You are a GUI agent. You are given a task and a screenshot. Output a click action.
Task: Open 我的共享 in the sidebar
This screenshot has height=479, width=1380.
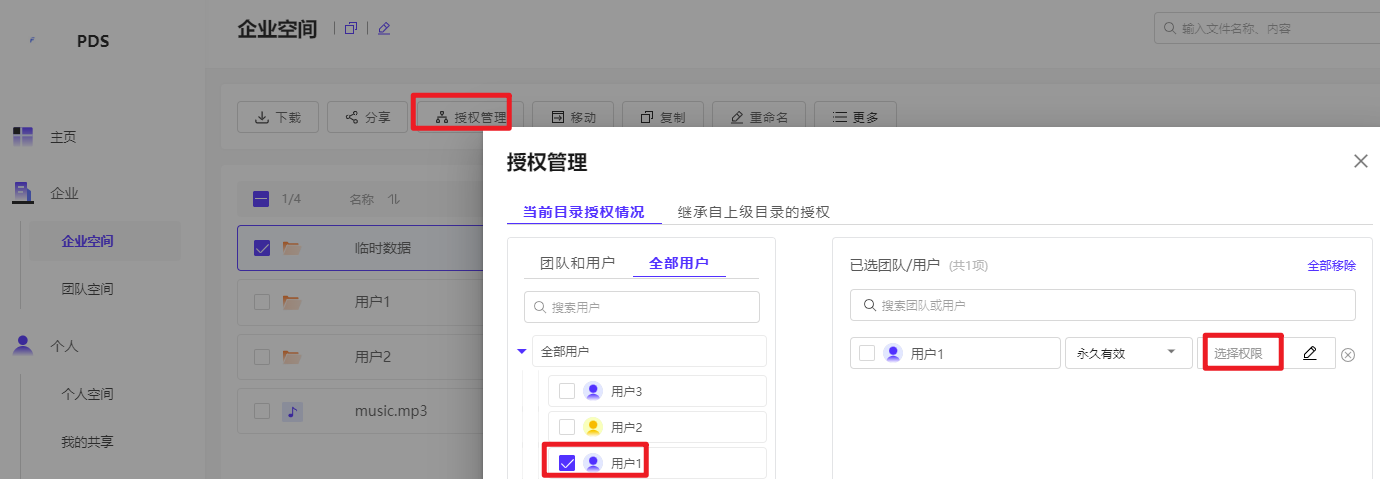coord(88,441)
